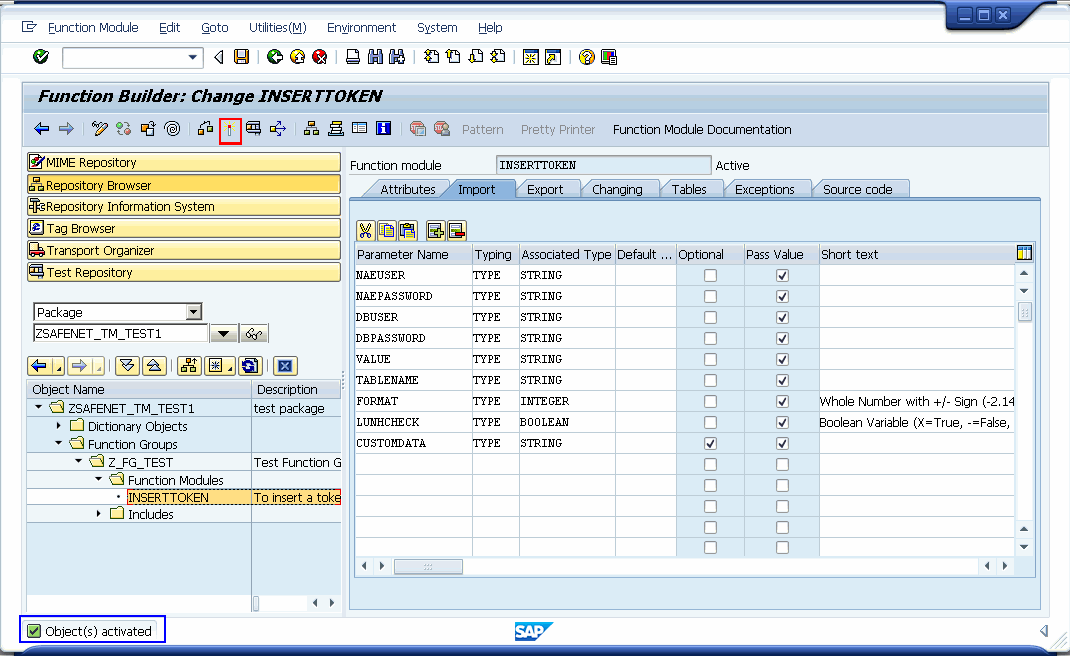This screenshot has width=1070, height=656.
Task: Open the Package object type dropdown
Action: click(x=194, y=312)
